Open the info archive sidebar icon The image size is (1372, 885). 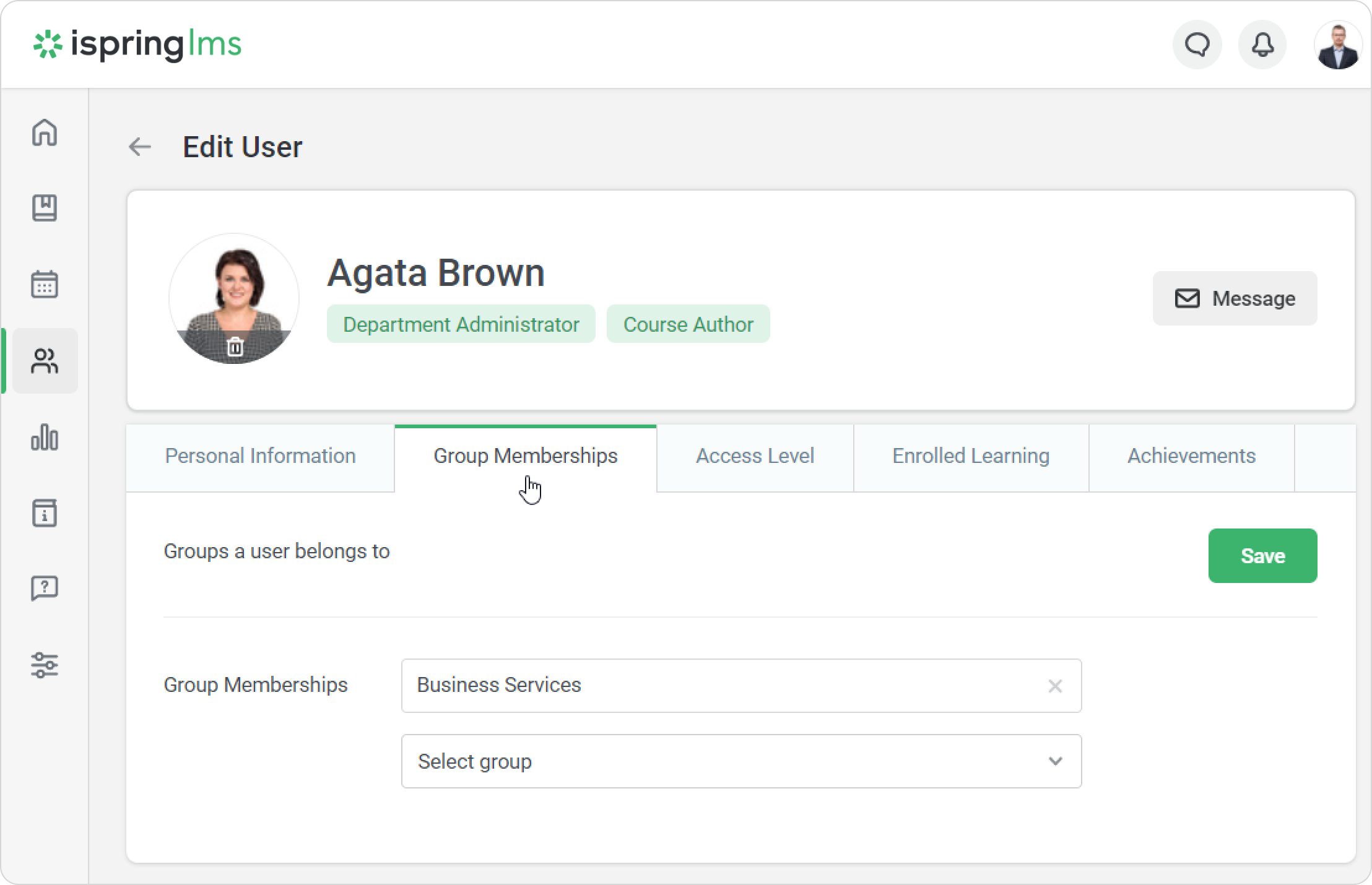(45, 513)
